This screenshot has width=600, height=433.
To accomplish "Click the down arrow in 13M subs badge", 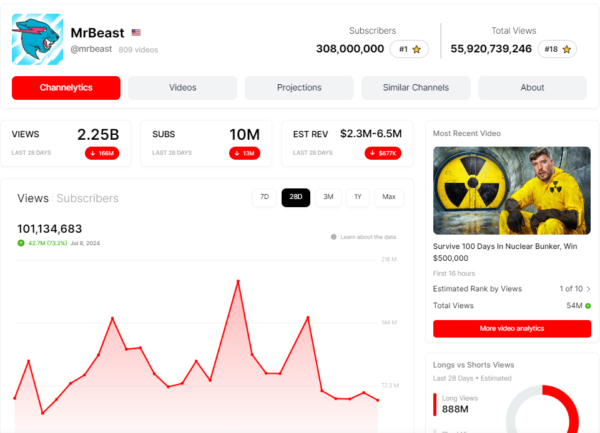I will [x=237, y=153].
